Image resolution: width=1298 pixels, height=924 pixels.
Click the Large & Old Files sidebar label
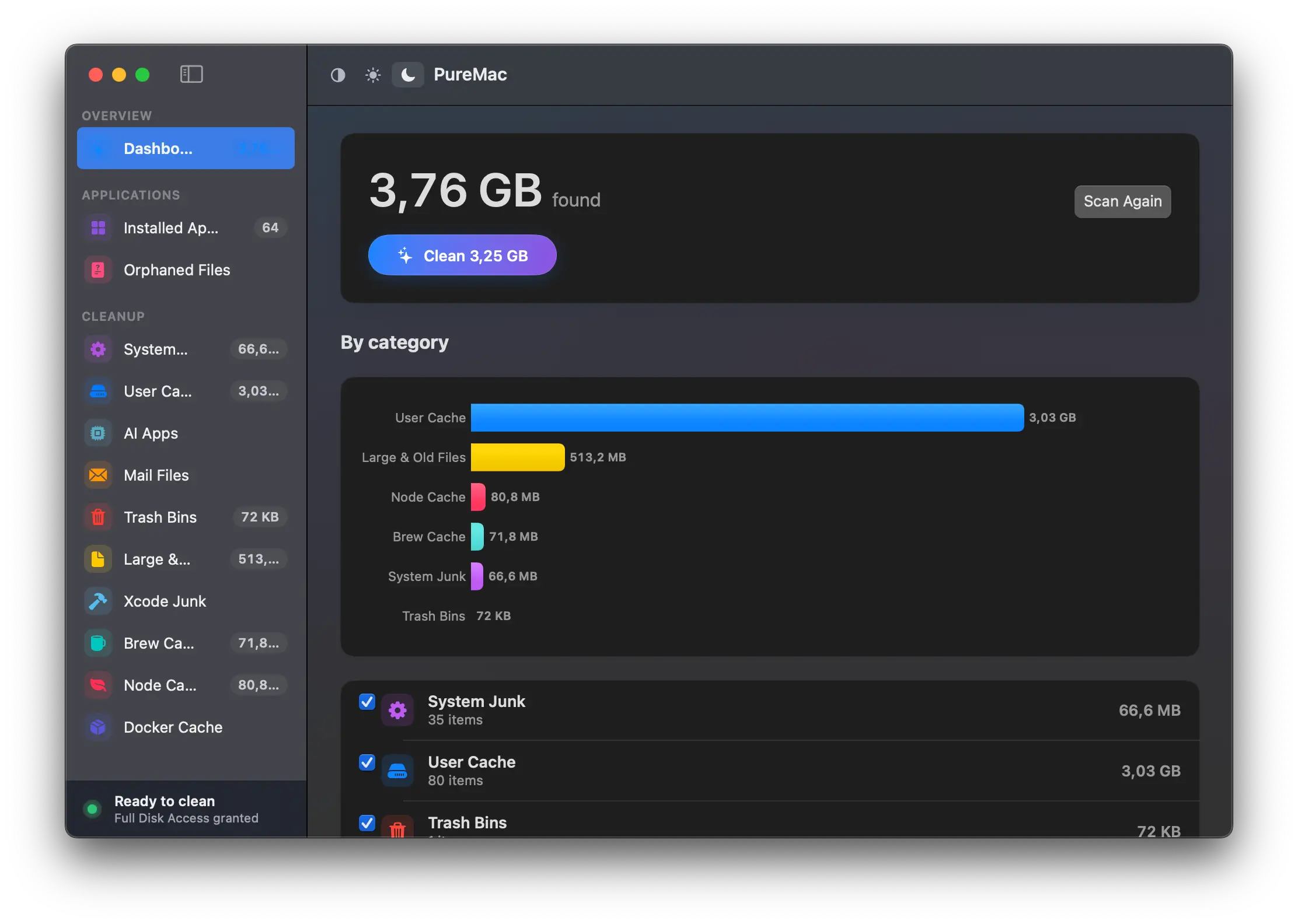pos(157,559)
